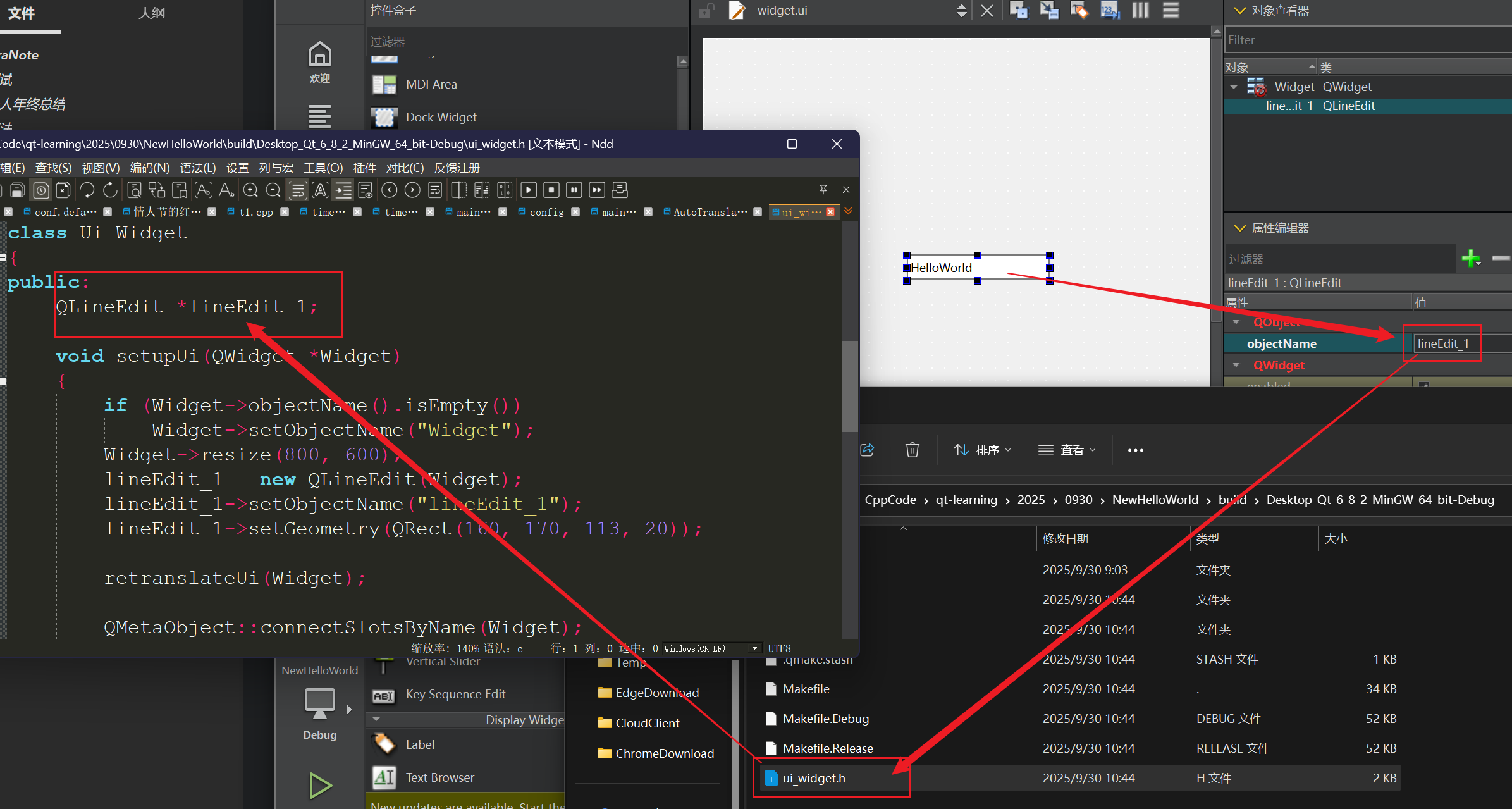Viewport: 1512px width, 809px height.
Task: Click the Edit Buddies toolbar icon
Action: 1079,11
